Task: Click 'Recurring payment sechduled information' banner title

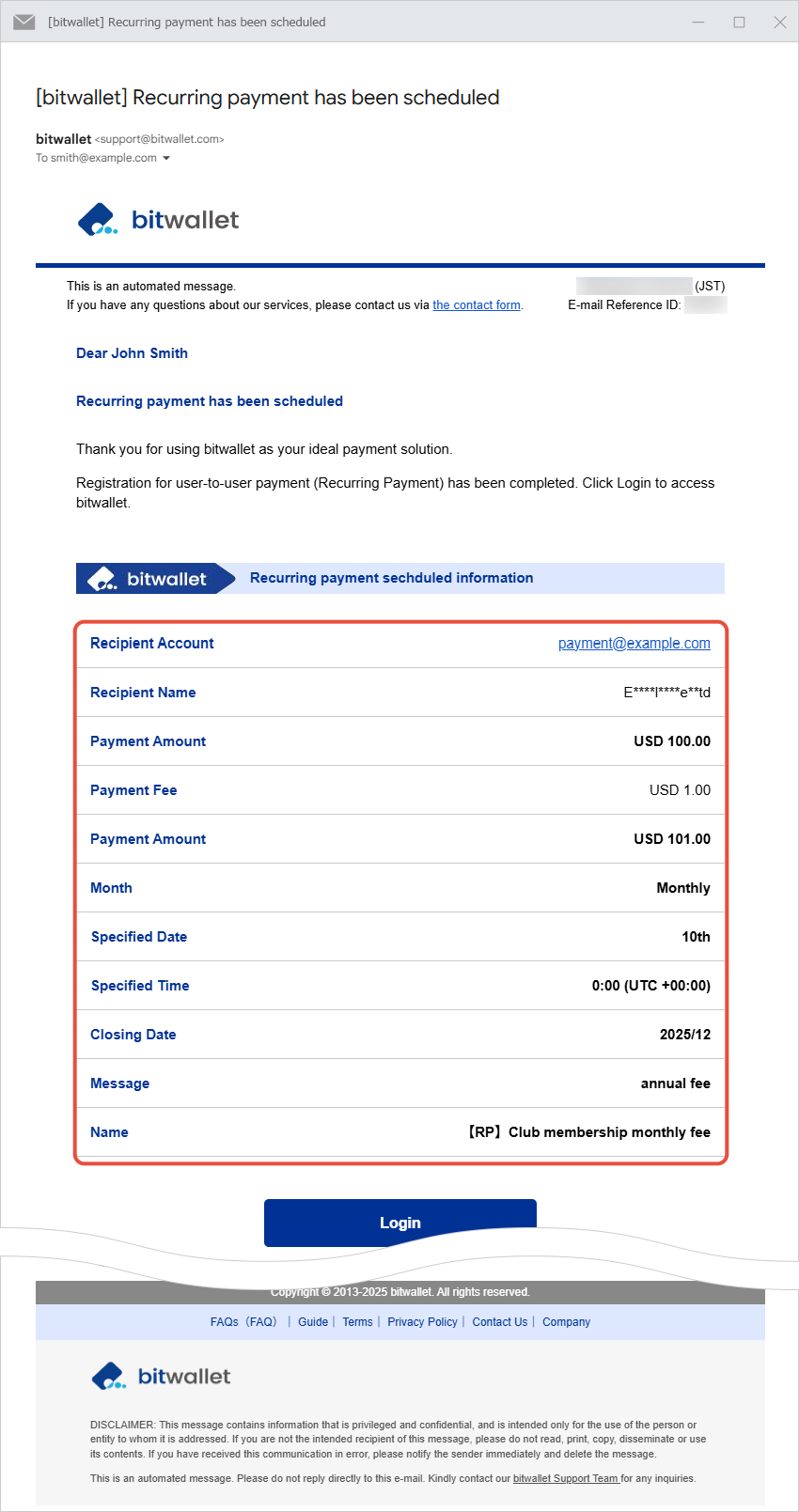Action: tap(392, 578)
